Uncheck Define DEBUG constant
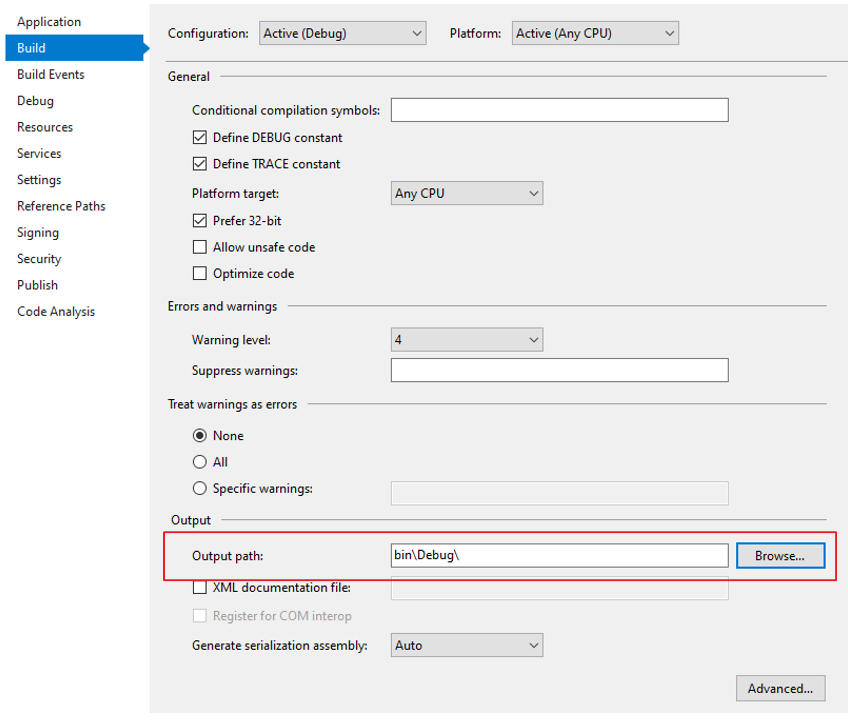This screenshot has width=848, height=721. pyautogui.click(x=200, y=137)
